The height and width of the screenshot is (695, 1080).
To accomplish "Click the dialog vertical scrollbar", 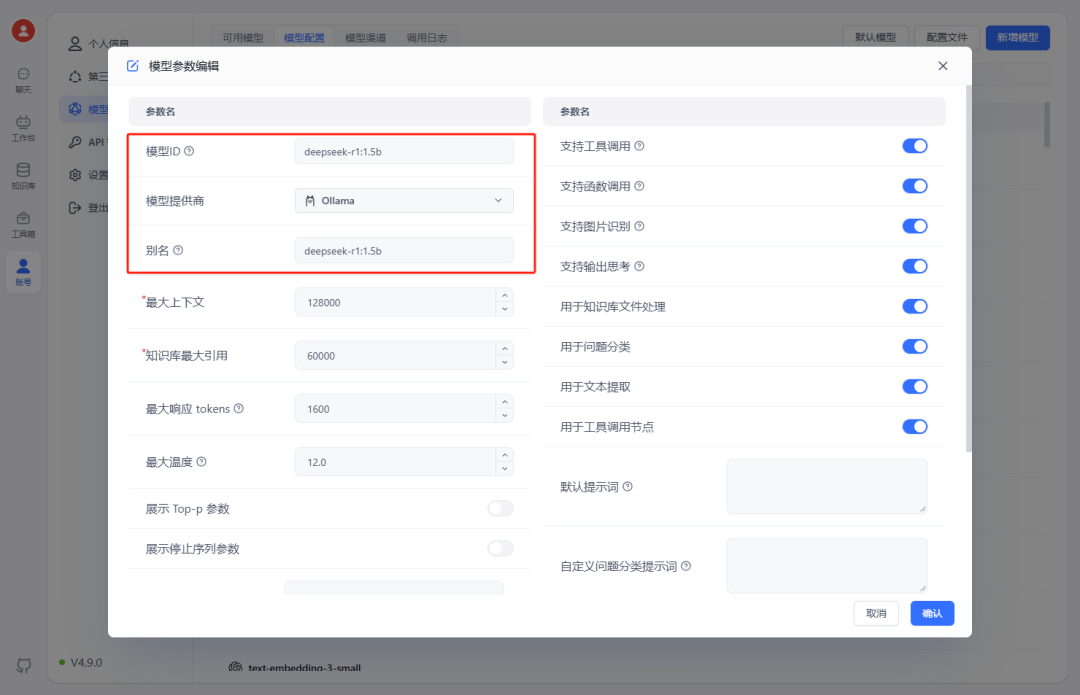I will tap(968, 269).
